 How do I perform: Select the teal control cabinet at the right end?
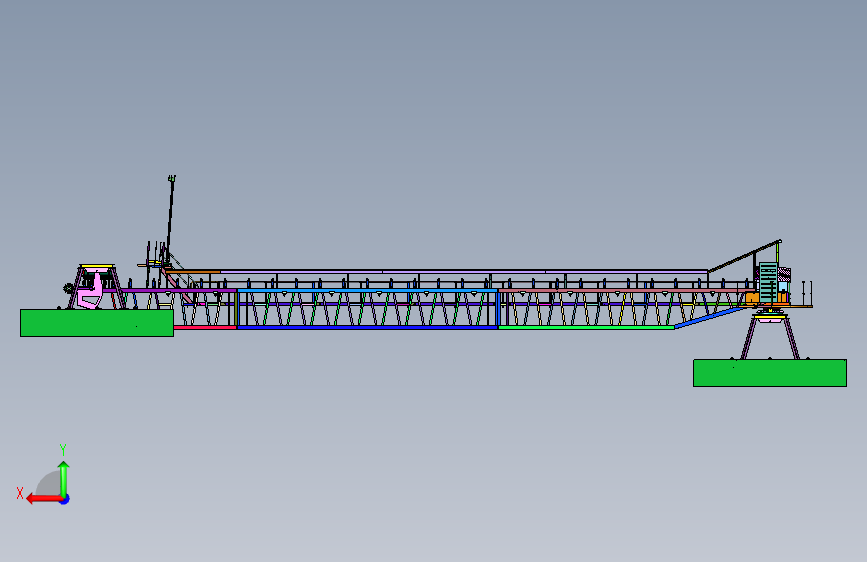(768, 282)
